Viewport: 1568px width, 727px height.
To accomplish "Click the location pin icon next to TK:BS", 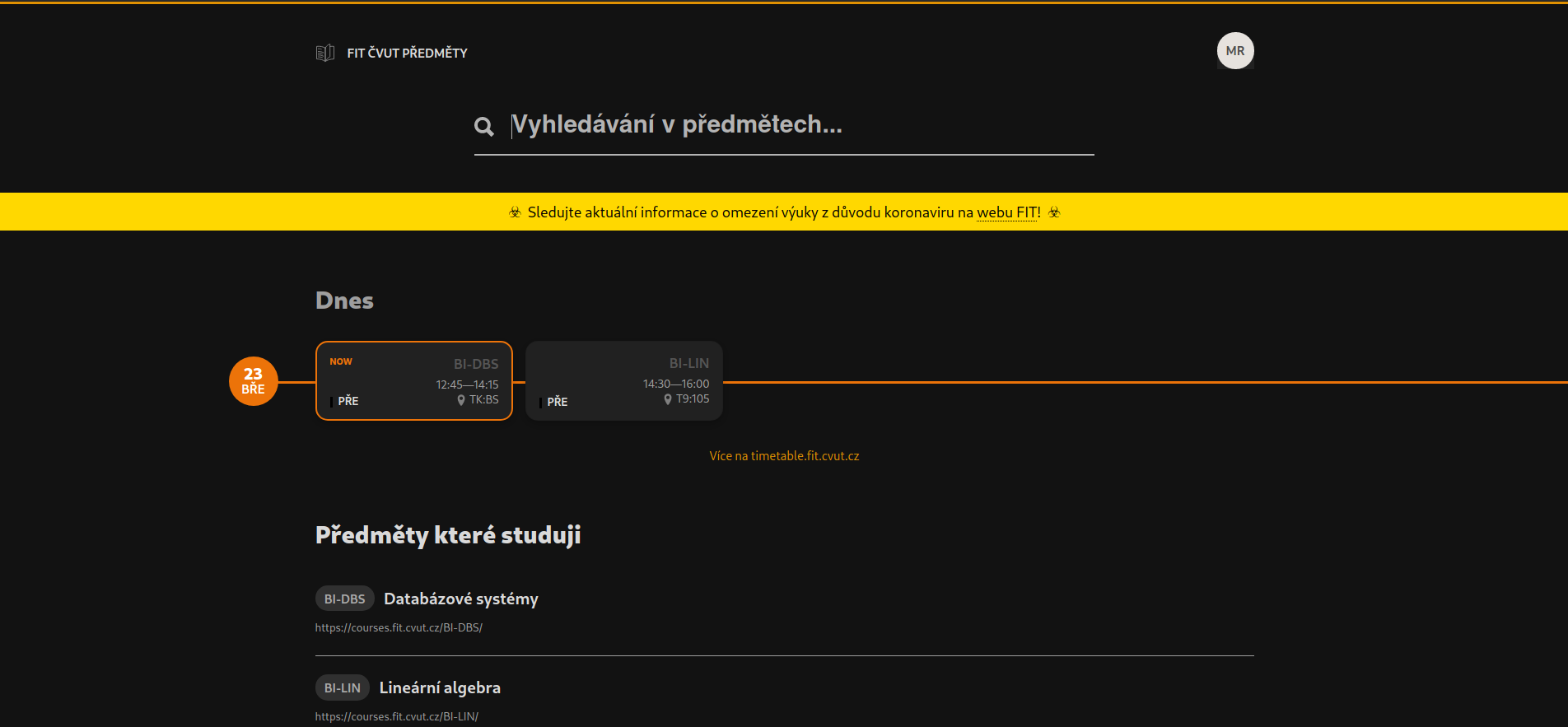I will click(461, 400).
